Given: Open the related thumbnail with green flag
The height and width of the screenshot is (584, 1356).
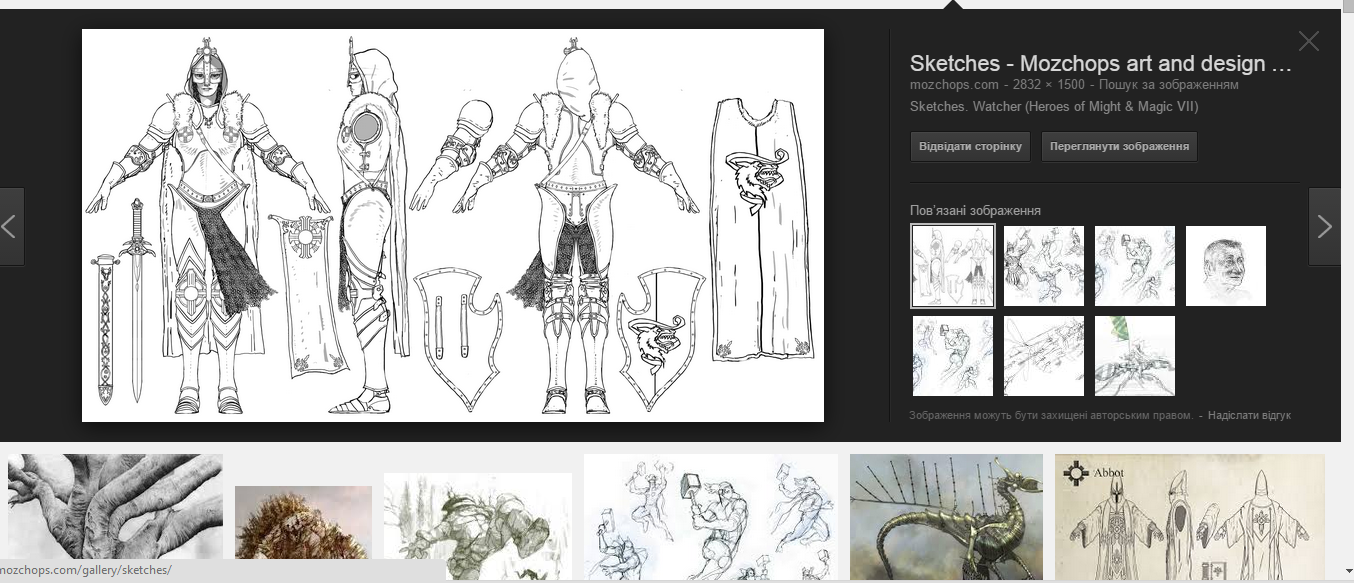Looking at the screenshot, I should [x=1134, y=356].
